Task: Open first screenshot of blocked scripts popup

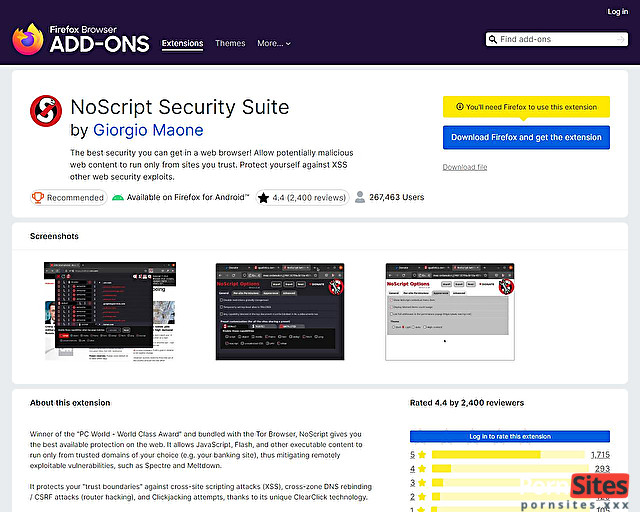Action: click(x=110, y=311)
